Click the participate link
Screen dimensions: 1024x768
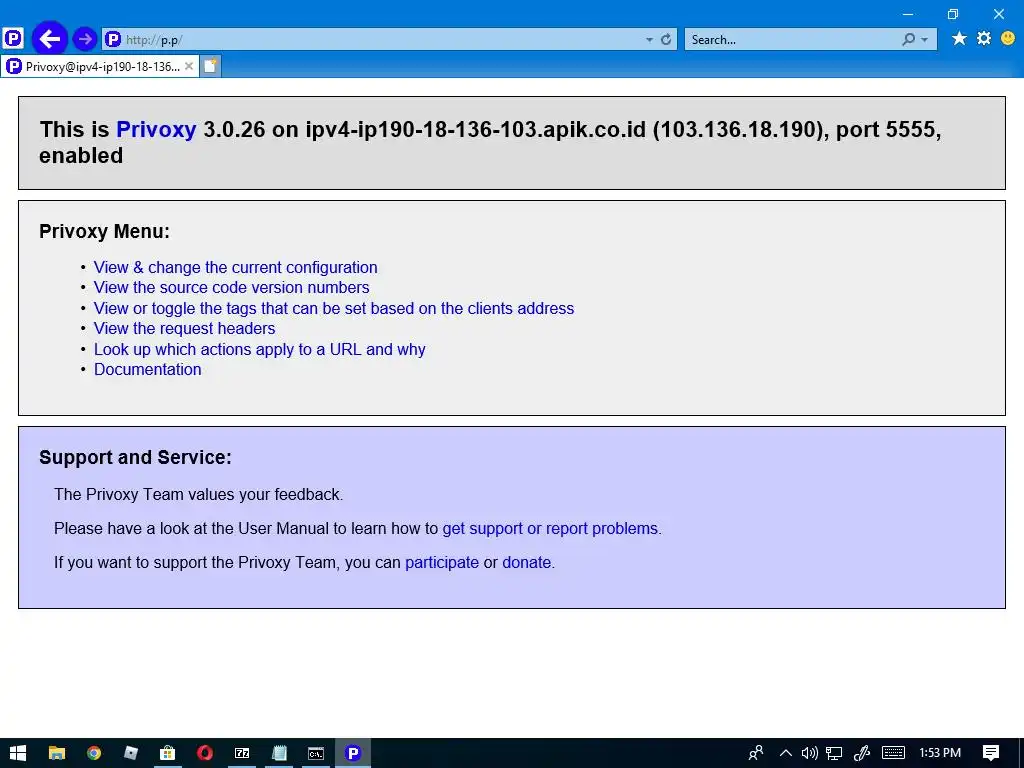point(441,562)
